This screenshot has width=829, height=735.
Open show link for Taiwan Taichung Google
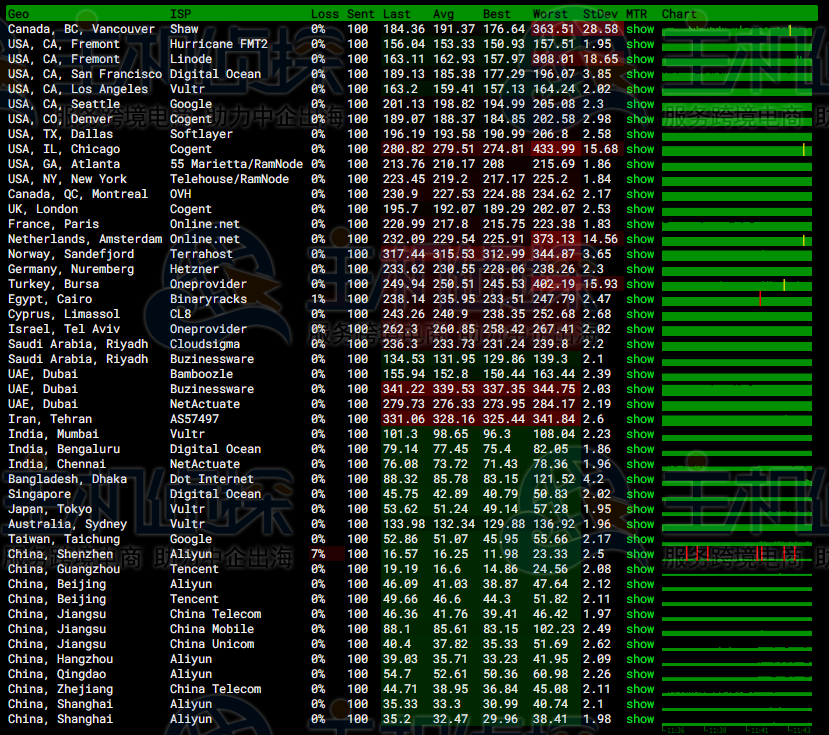640,539
